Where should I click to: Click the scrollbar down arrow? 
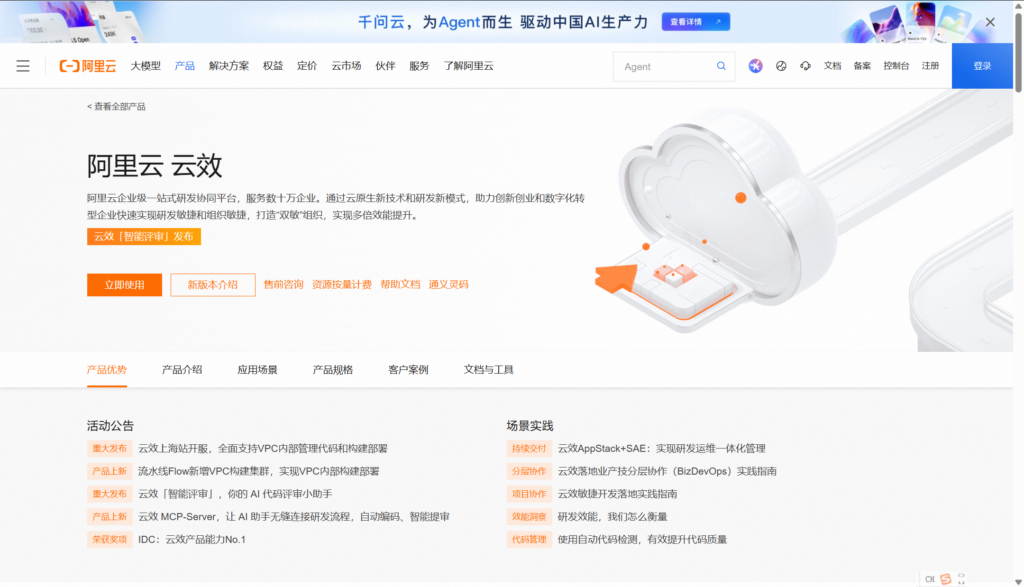coord(1018,582)
